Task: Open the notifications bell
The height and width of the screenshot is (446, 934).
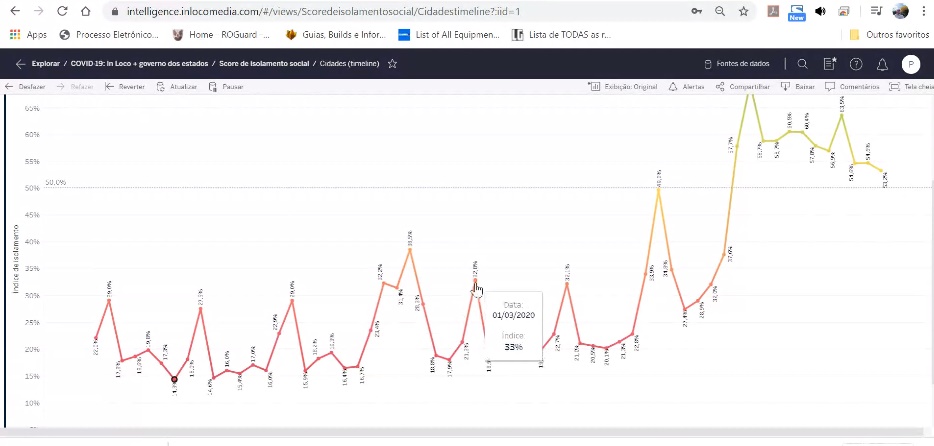Action: pyautogui.click(x=883, y=64)
